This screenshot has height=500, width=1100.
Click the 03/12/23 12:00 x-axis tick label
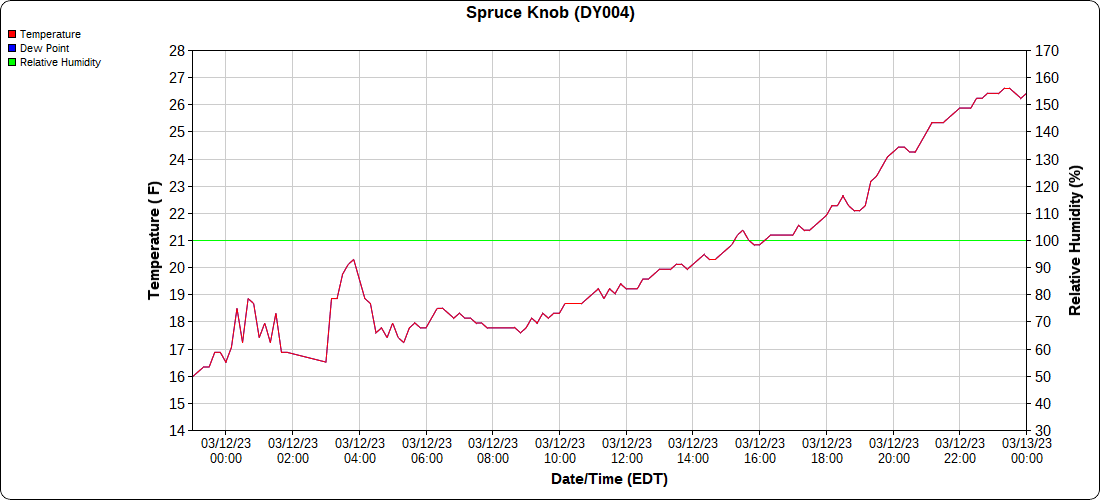[626, 450]
